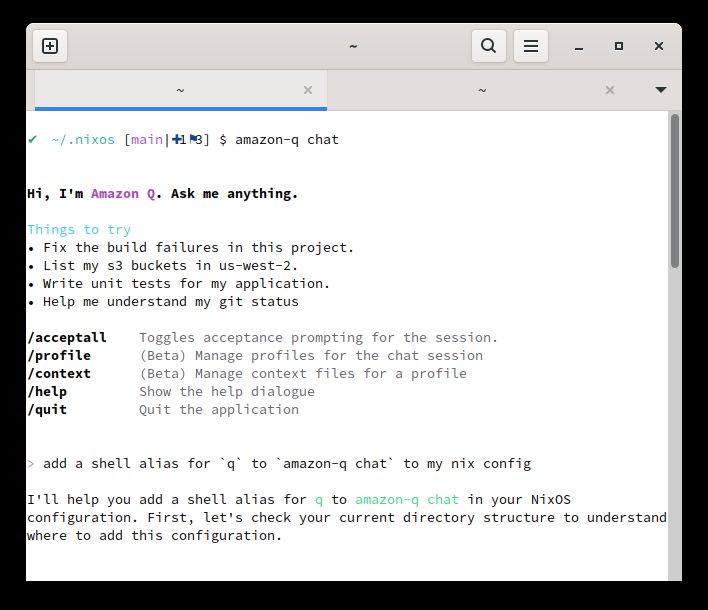Click 'Help me understand my git status'

tap(171, 302)
